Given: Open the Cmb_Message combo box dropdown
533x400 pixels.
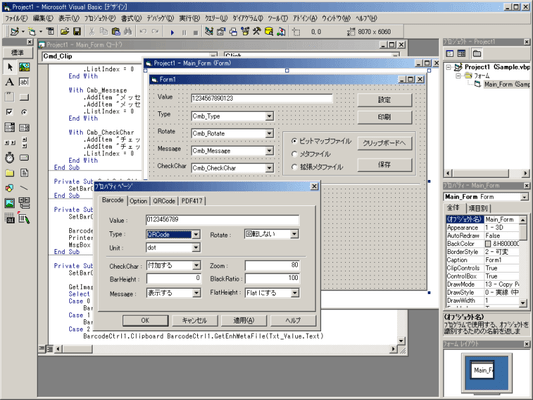Looking at the screenshot, I should pyautogui.click(x=269, y=151).
